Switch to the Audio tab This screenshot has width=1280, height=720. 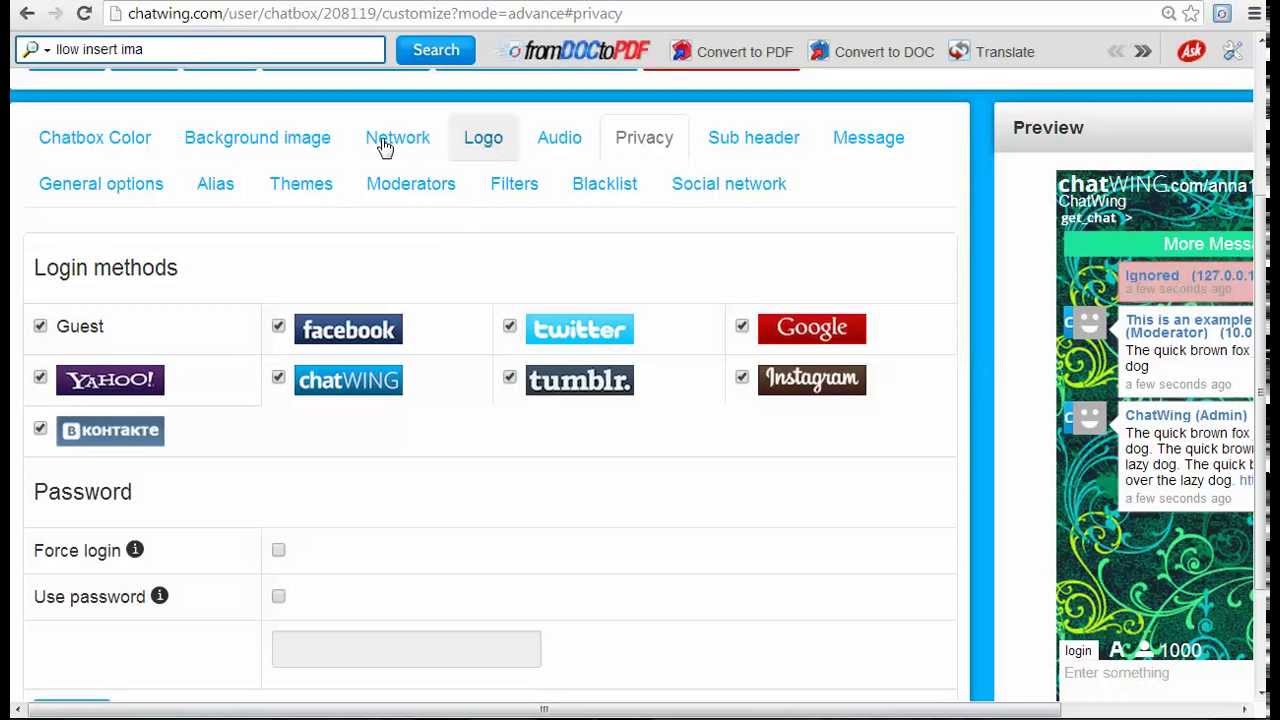pyautogui.click(x=559, y=138)
